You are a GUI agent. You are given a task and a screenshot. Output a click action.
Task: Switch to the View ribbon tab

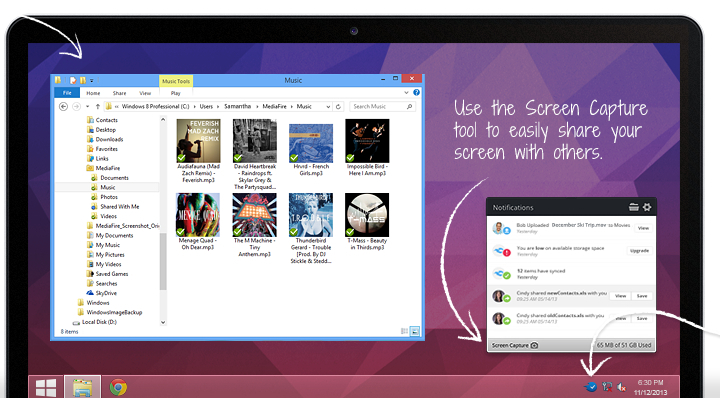pos(145,93)
